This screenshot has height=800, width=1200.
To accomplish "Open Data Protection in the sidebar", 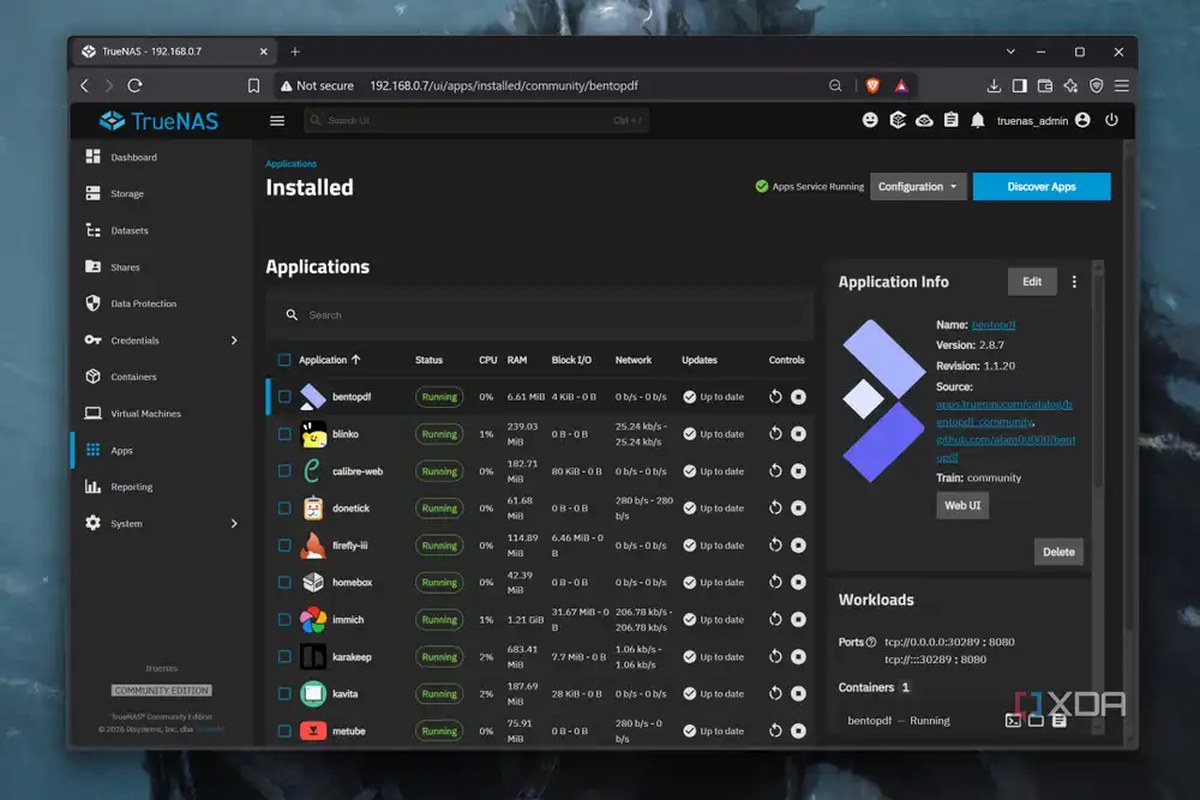I will (x=143, y=304).
